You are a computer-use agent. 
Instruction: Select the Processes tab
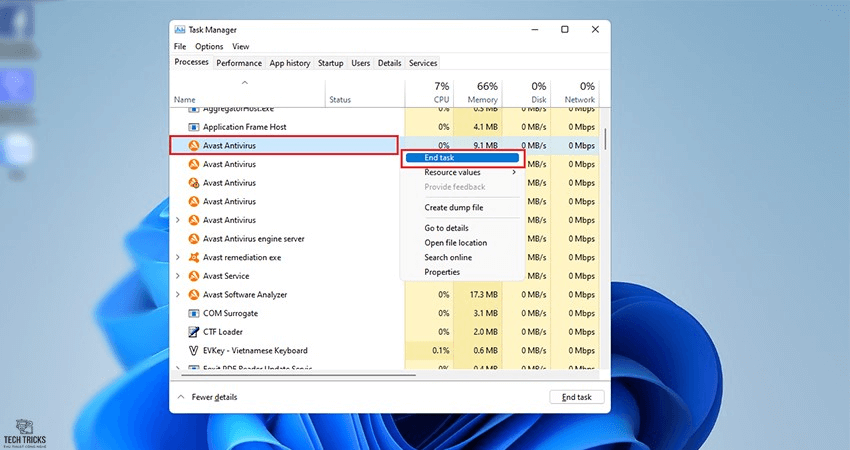[191, 62]
